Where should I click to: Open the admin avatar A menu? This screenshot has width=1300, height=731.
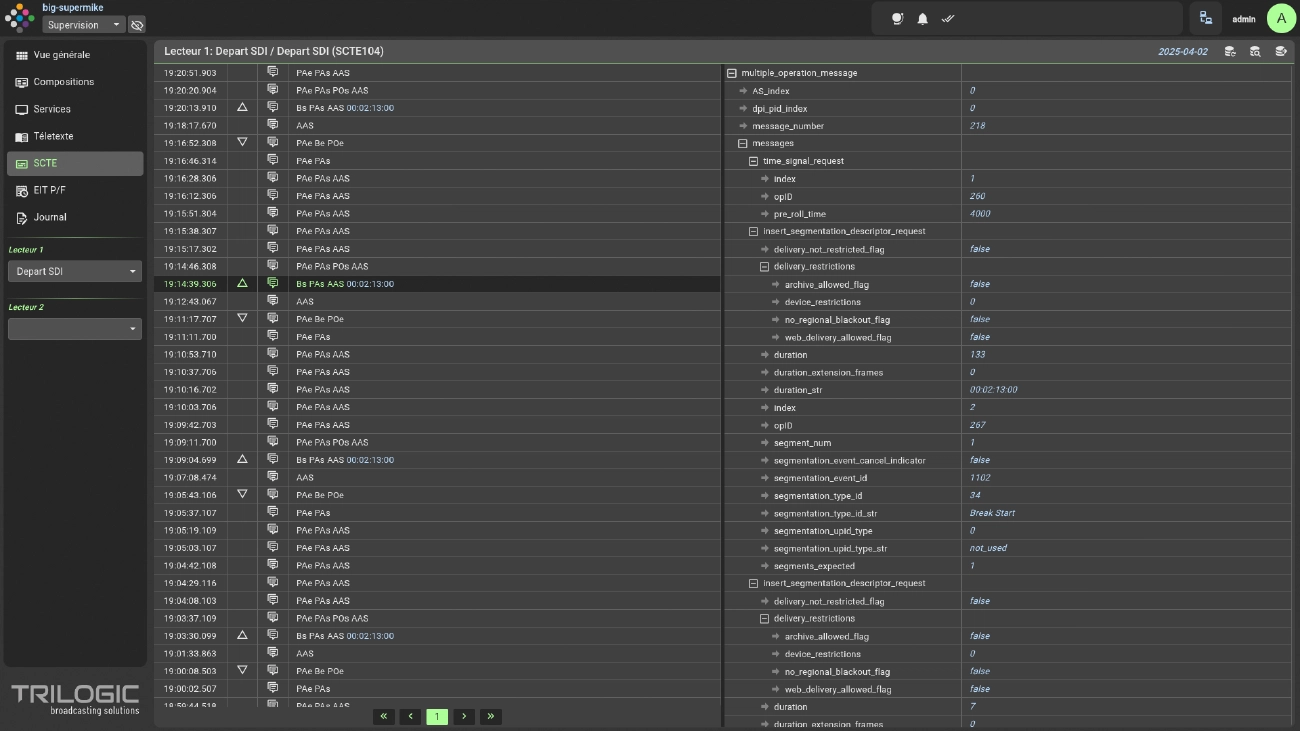click(1281, 18)
